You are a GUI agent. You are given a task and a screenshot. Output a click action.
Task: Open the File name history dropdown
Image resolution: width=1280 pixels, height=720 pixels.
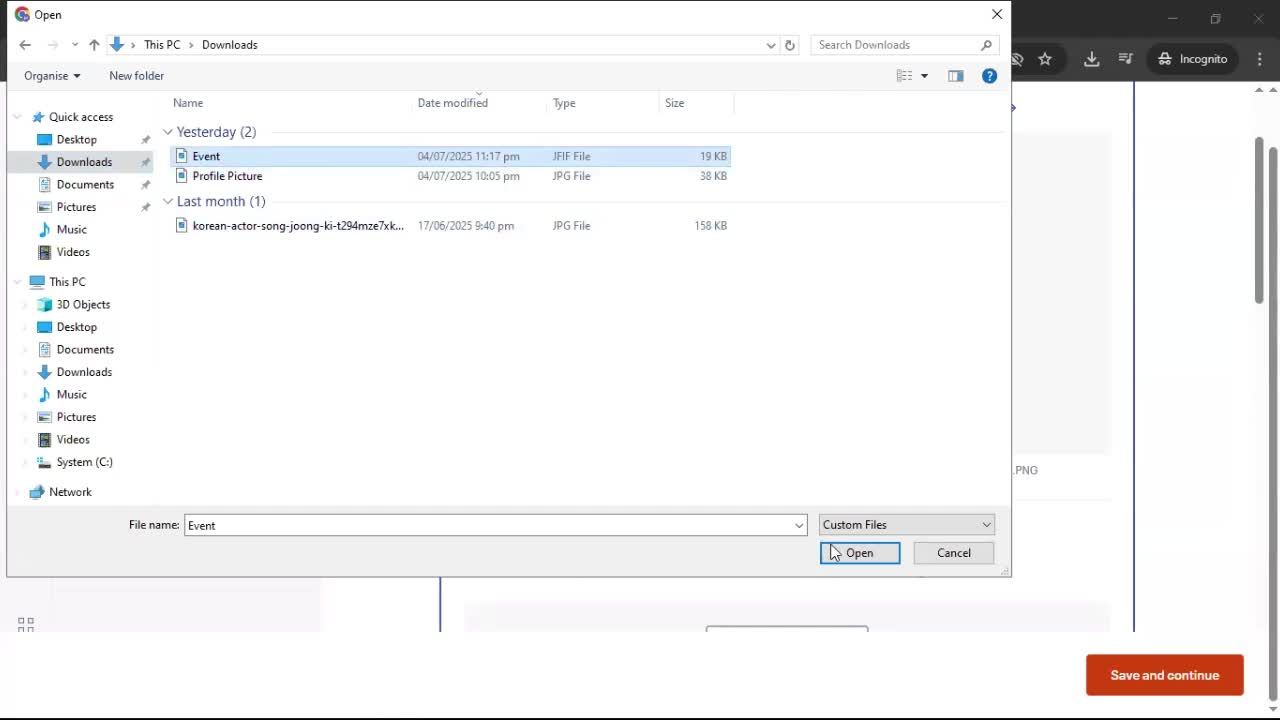point(799,525)
